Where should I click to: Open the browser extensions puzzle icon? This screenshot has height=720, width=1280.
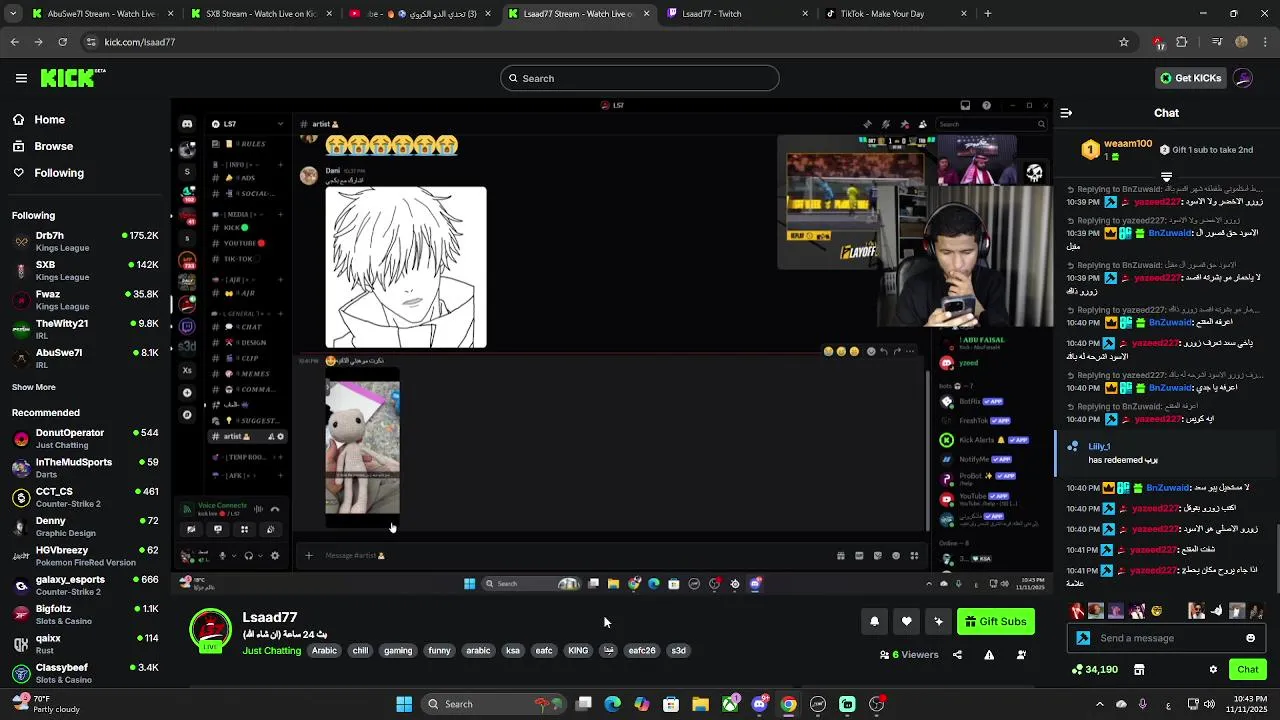coord(1181,42)
